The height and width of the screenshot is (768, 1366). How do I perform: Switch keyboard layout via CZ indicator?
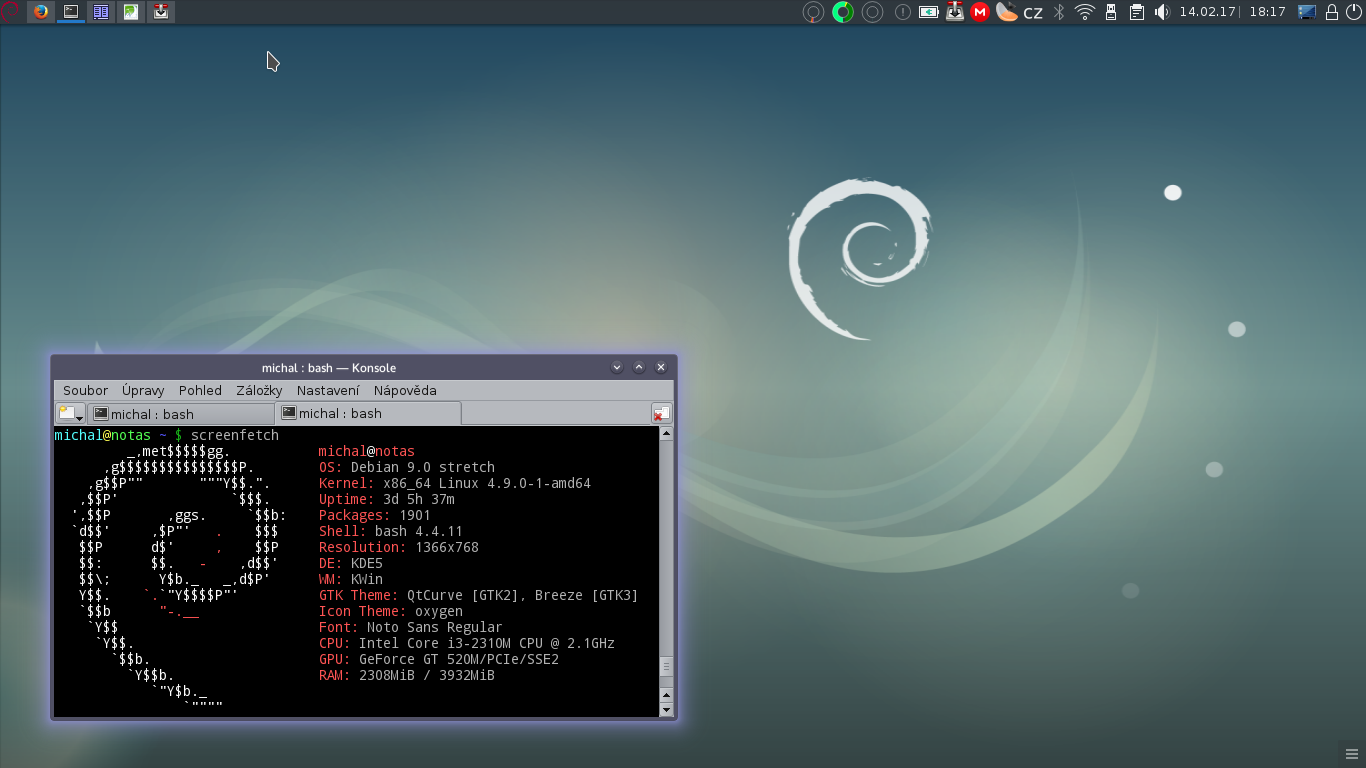[1033, 13]
